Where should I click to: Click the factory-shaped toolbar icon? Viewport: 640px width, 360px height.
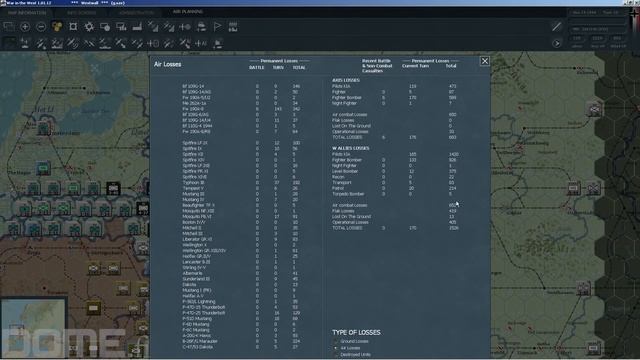[137, 27]
